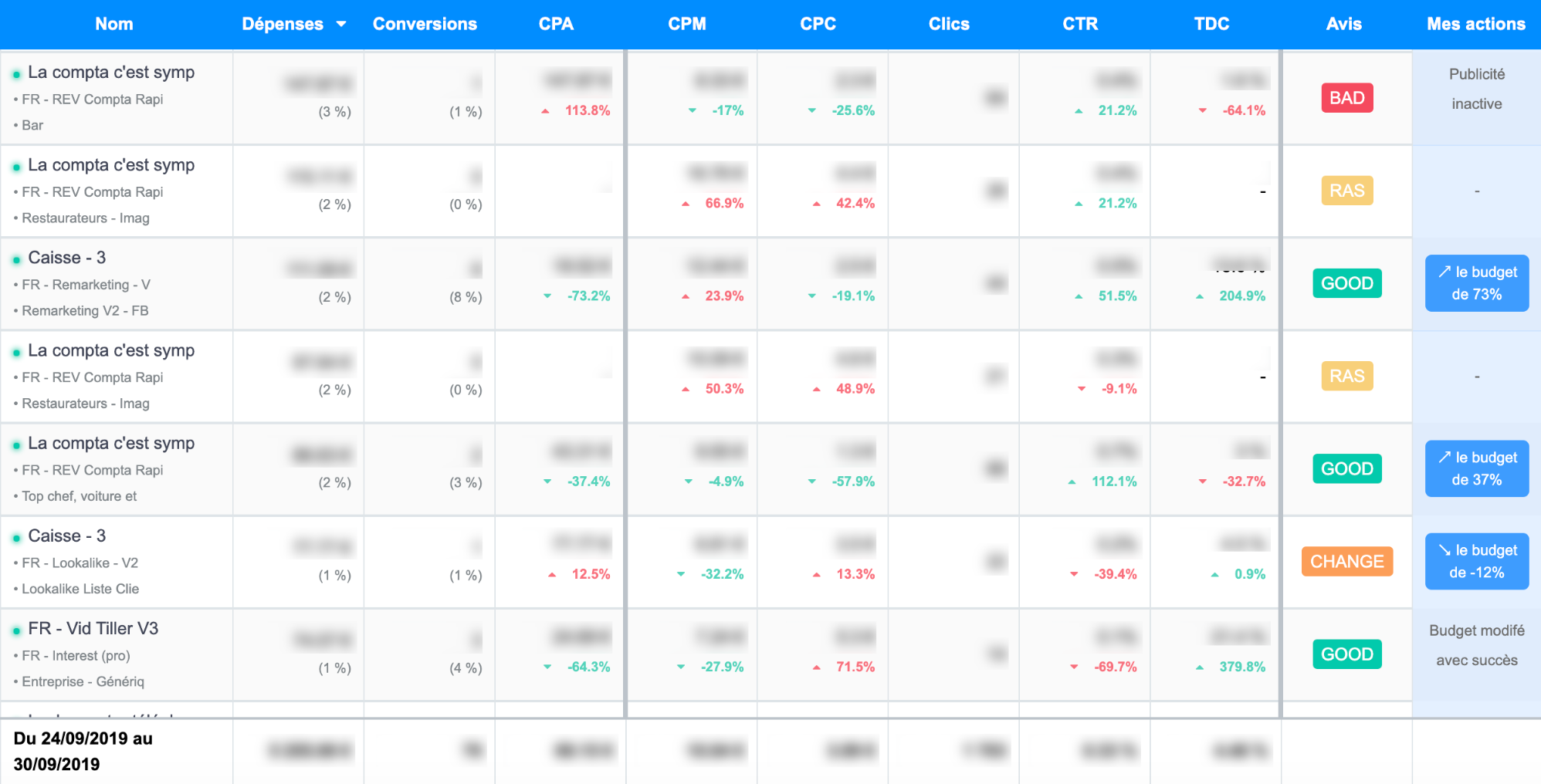This screenshot has width=1541, height=784.
Task: Click the CTR column header
Action: [x=1079, y=25]
